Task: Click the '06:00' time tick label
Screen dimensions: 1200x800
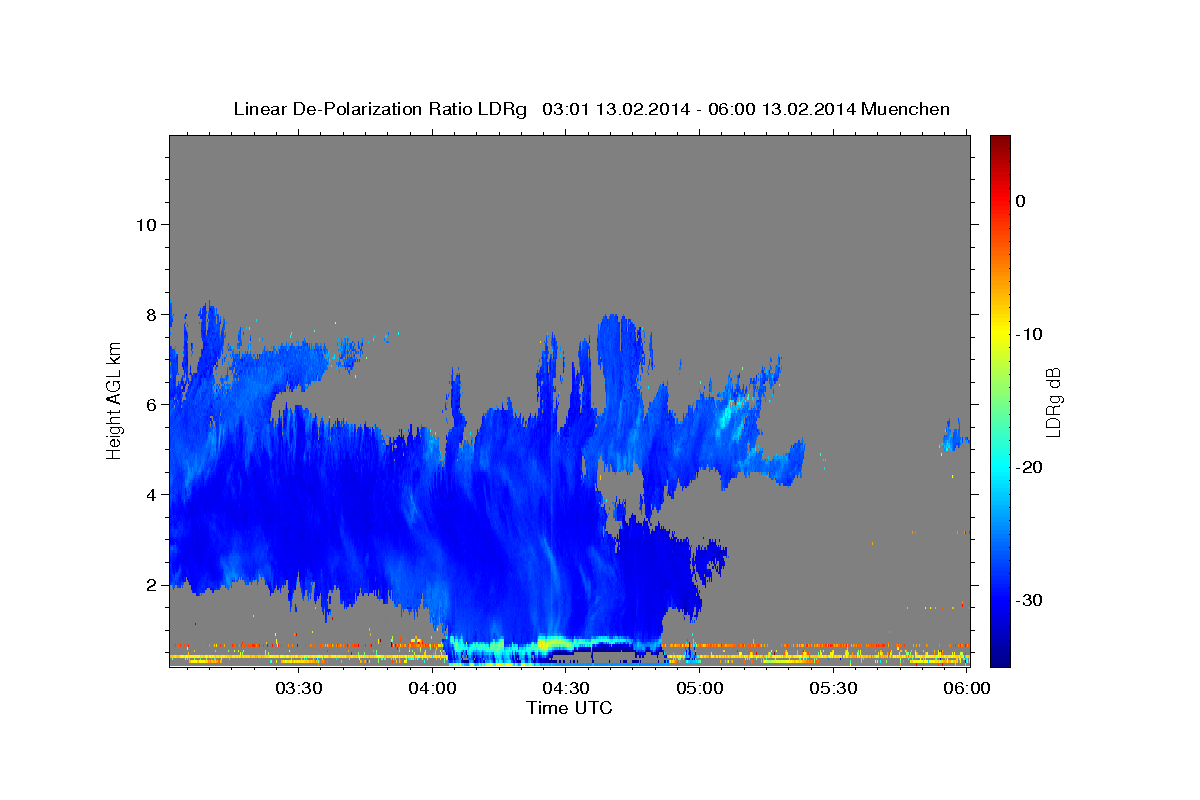Action: (967, 689)
